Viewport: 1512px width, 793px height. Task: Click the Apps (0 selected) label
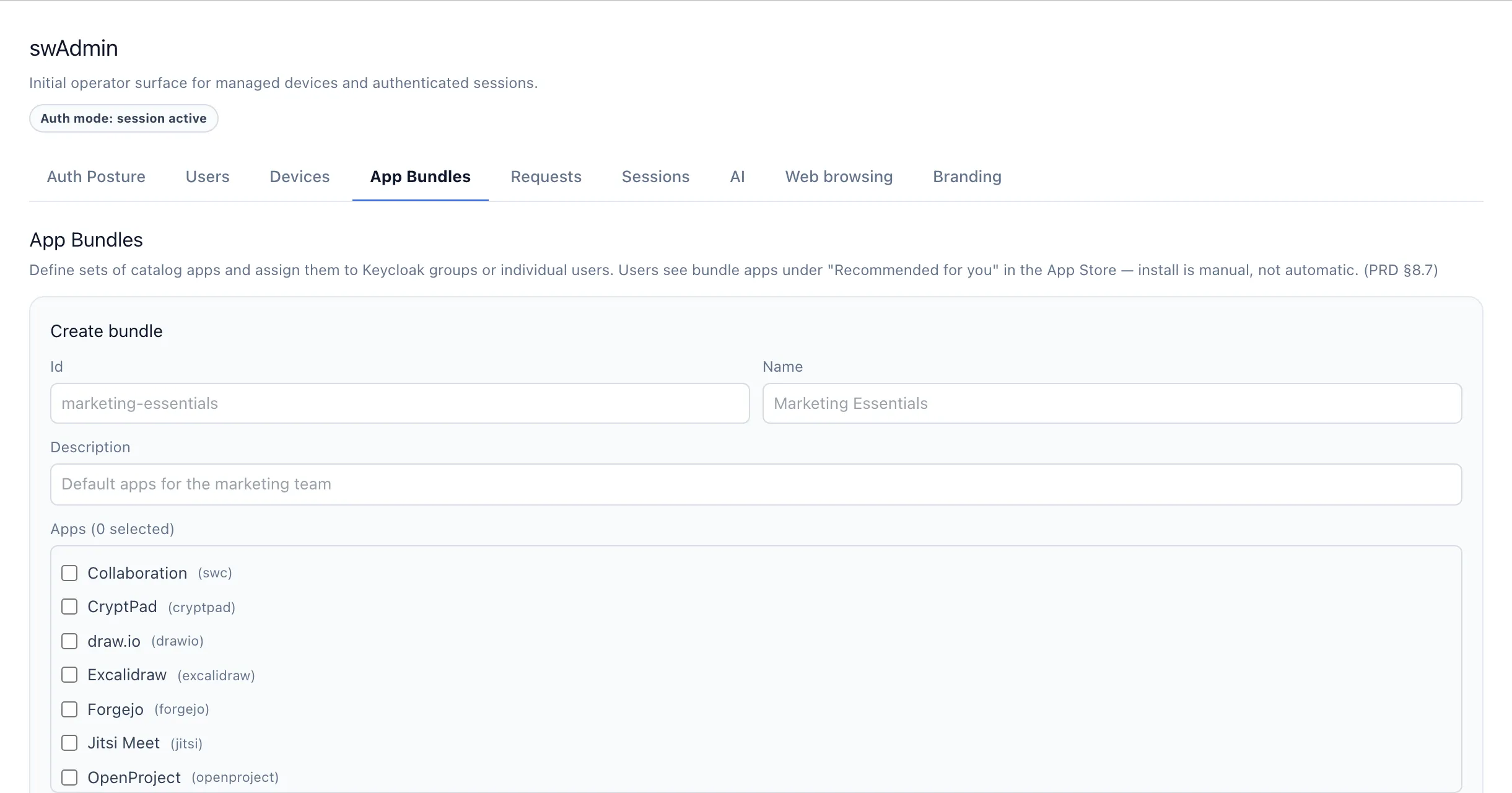click(112, 529)
